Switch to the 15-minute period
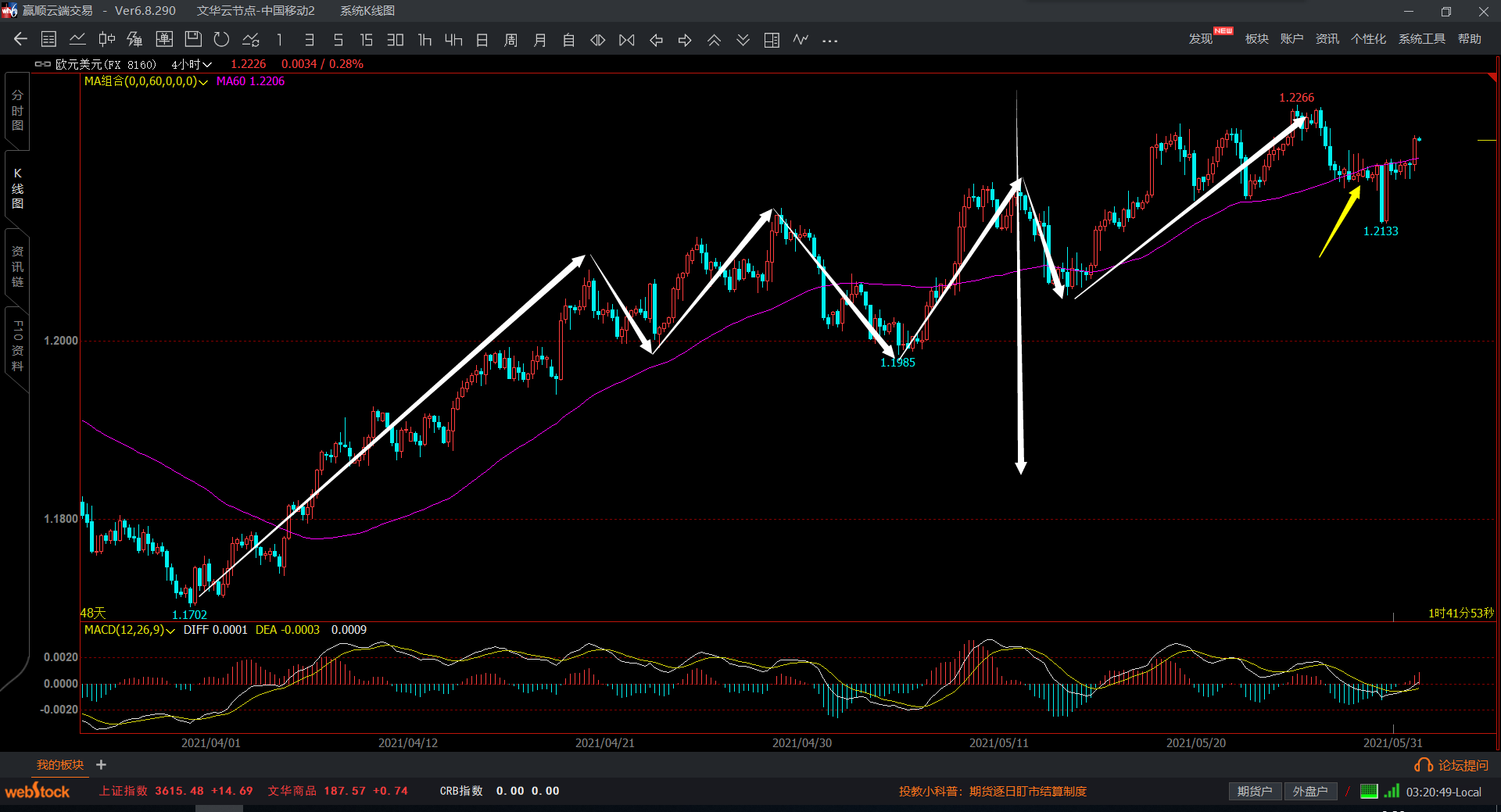This screenshot has width=1501, height=812. click(x=366, y=39)
